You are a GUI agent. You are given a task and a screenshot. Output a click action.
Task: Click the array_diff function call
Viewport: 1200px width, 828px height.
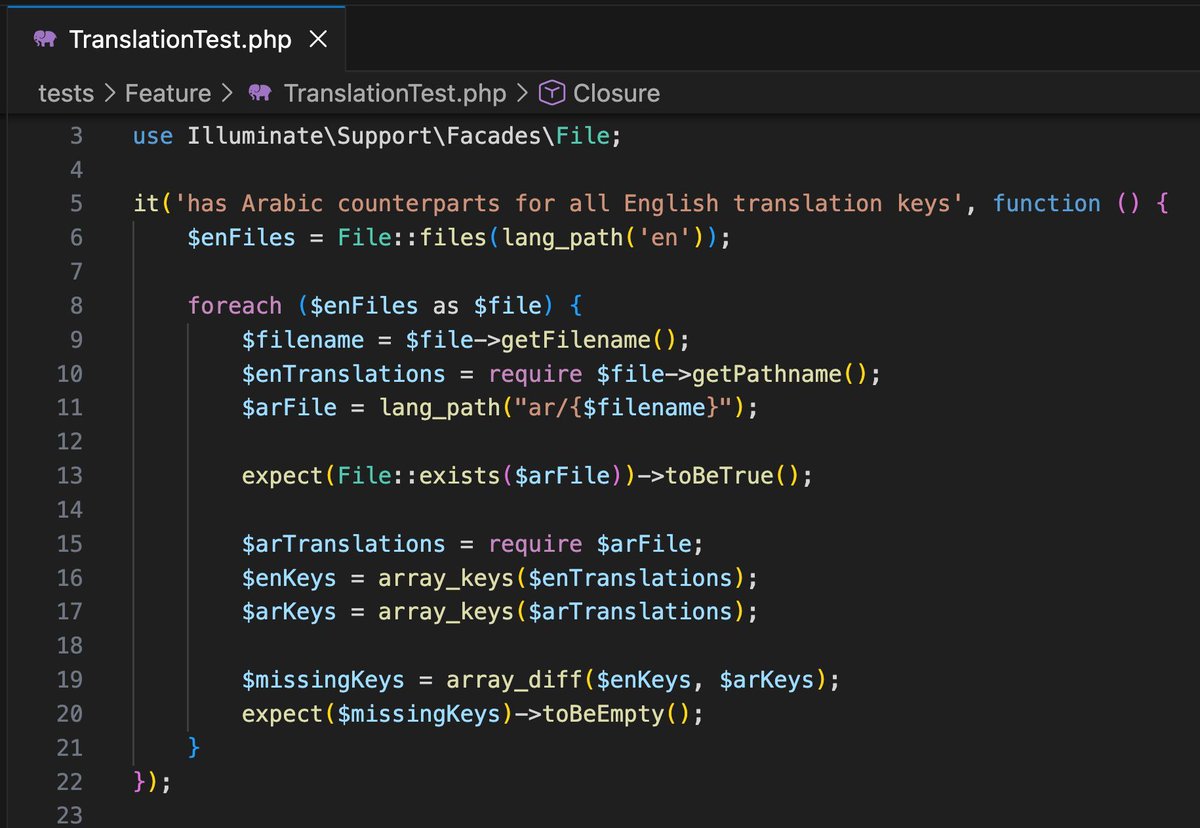point(514,680)
